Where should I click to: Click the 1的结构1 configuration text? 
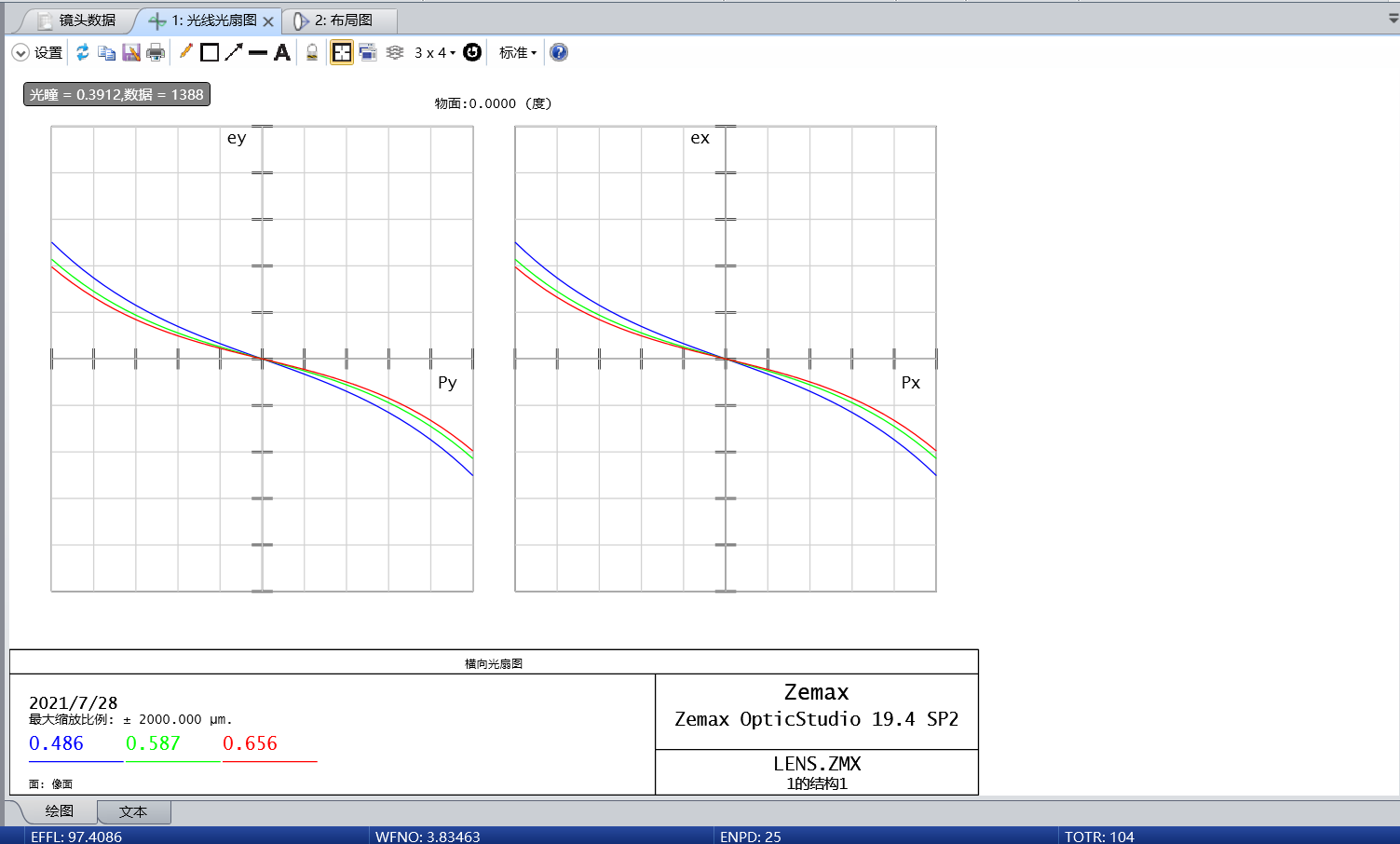click(817, 783)
